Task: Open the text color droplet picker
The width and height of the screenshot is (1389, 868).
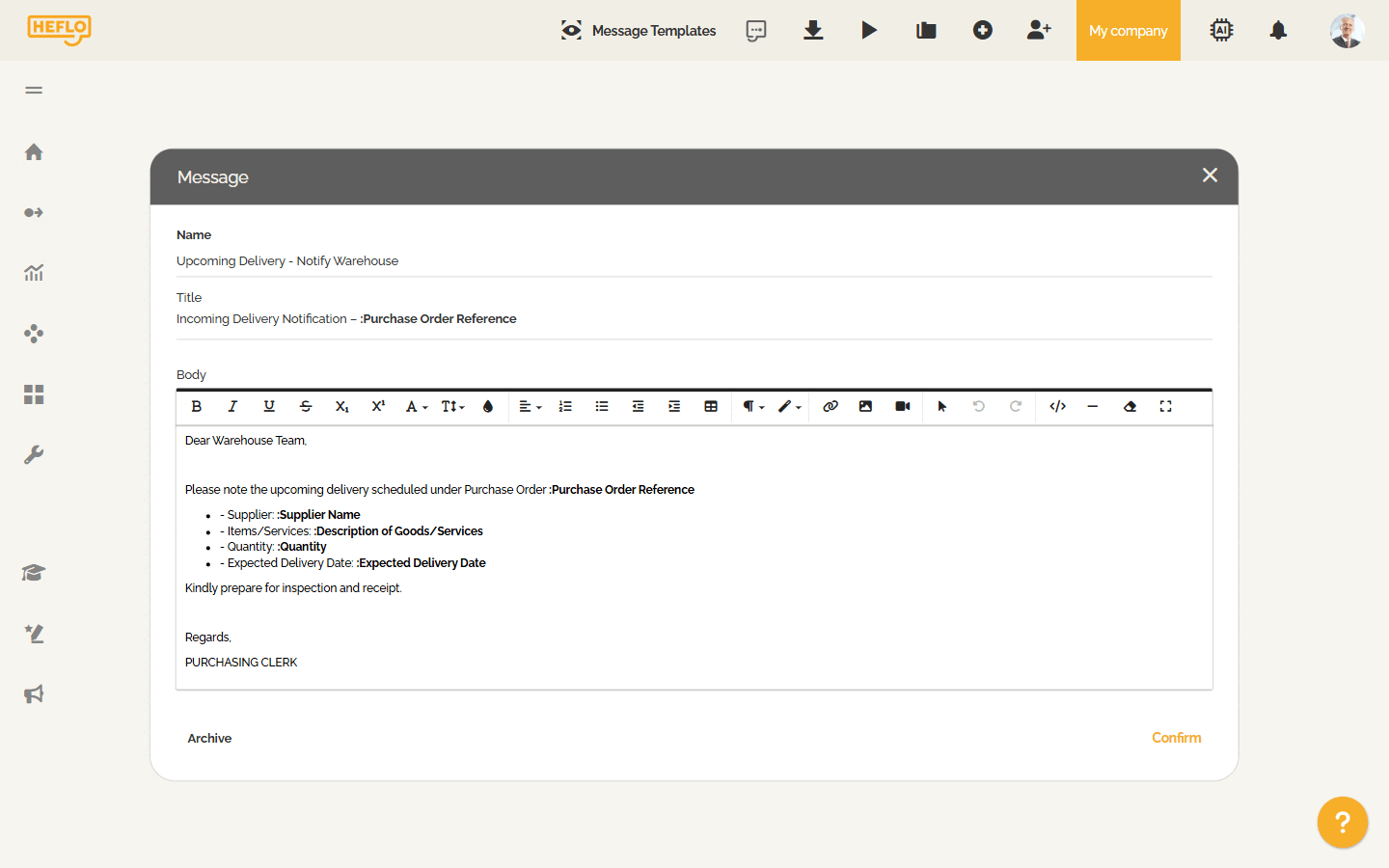Action: 488,407
